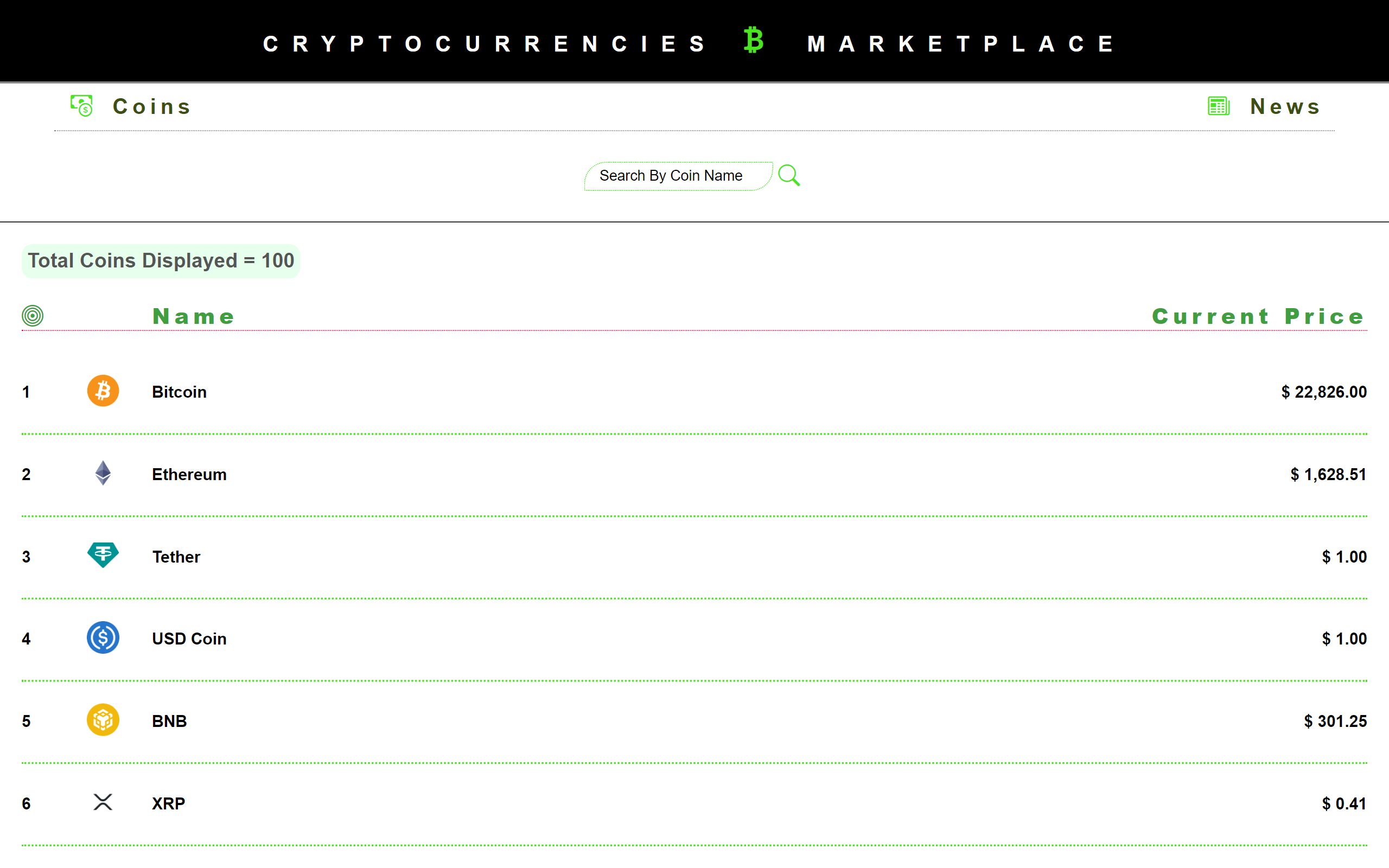Viewport: 1389px width, 868px height.
Task: Click the BNB price $ 301.25
Action: (x=1335, y=722)
